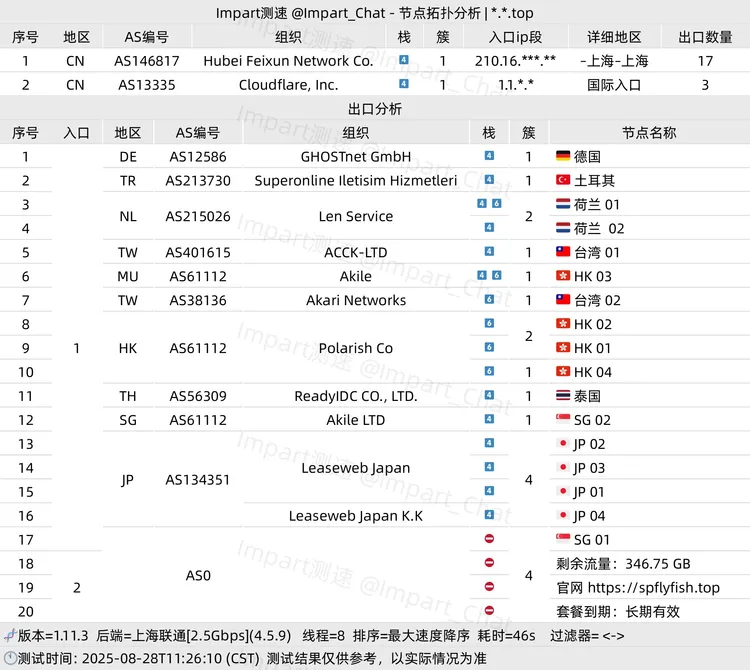Click the Hong Kong flag beside HK 03

click(562, 277)
